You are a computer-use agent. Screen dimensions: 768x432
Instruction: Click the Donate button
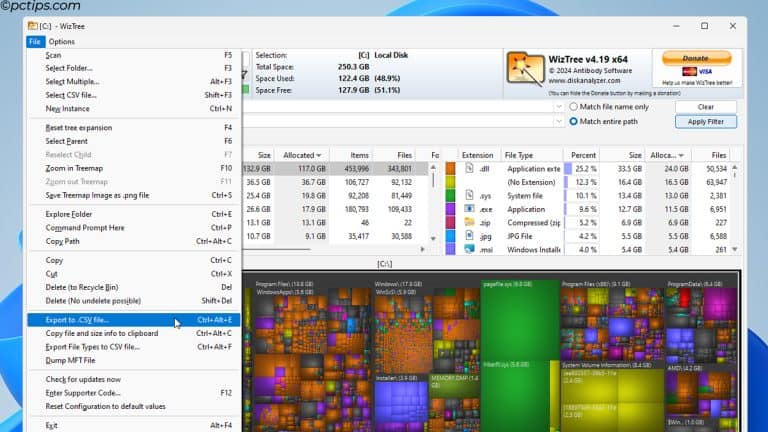(x=696, y=58)
